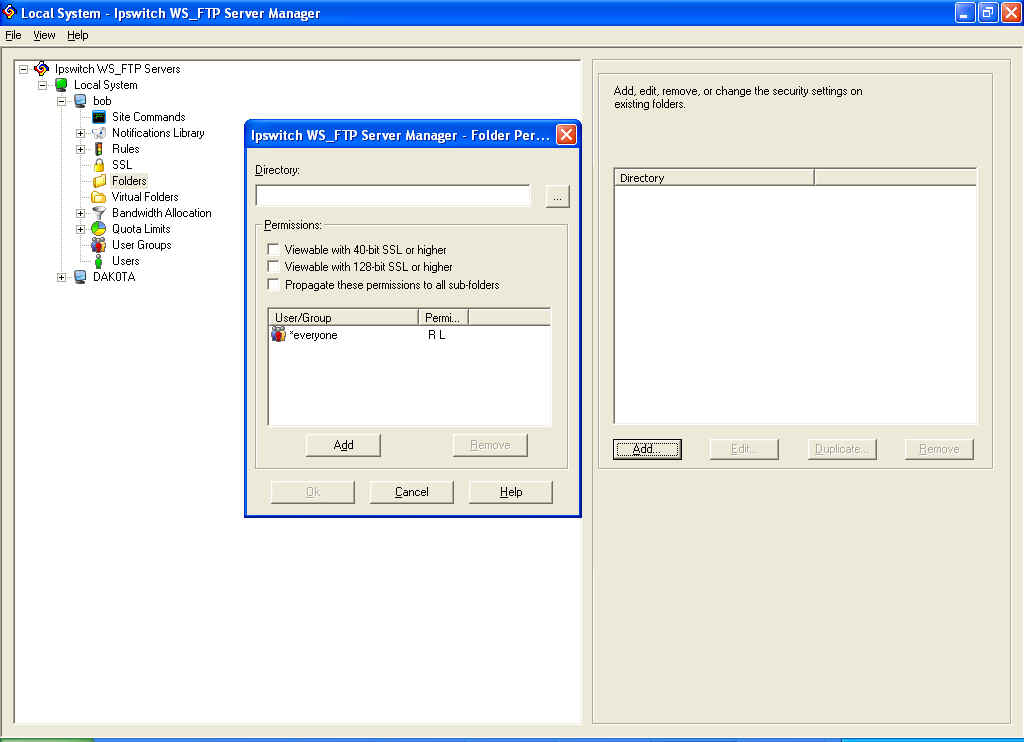Image resolution: width=1024 pixels, height=742 pixels.
Task: Open the Help menu
Action: pyautogui.click(x=78, y=35)
